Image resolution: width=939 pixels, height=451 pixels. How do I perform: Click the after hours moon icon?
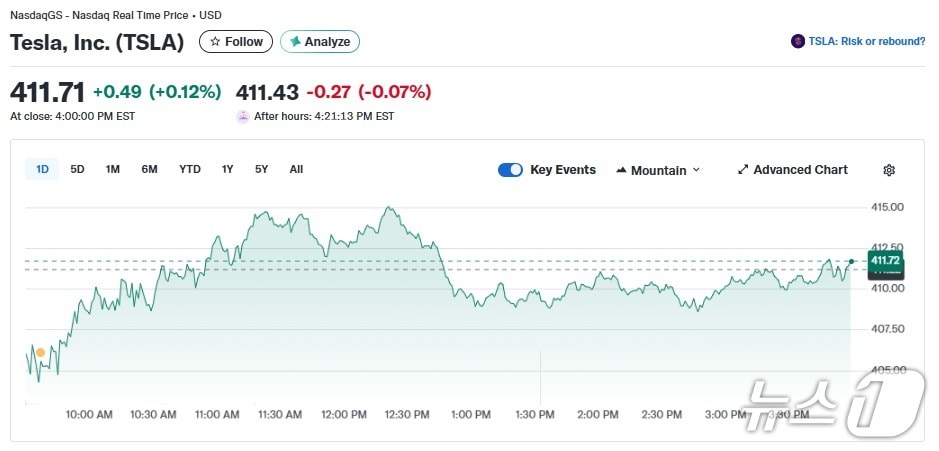coord(243,116)
